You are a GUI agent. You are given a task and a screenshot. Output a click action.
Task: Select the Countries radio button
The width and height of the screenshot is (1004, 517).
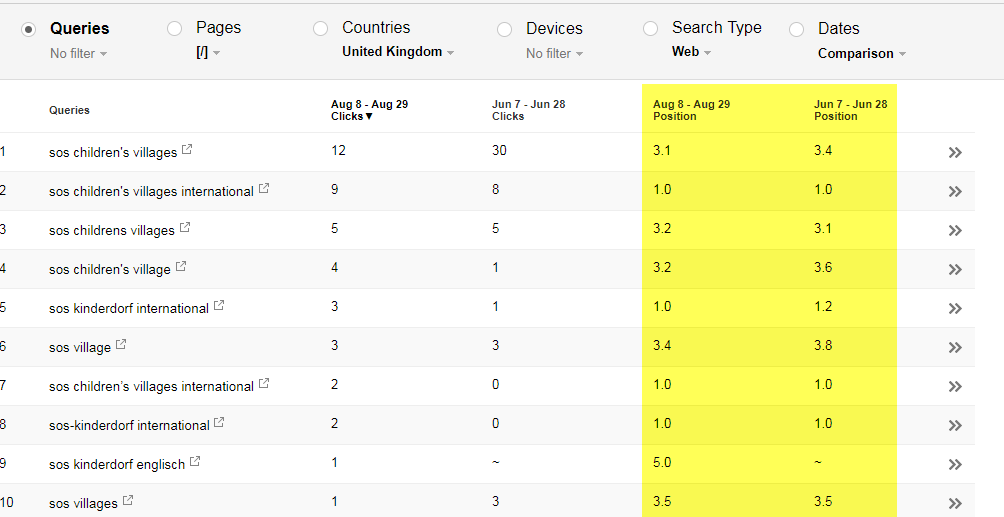320,29
